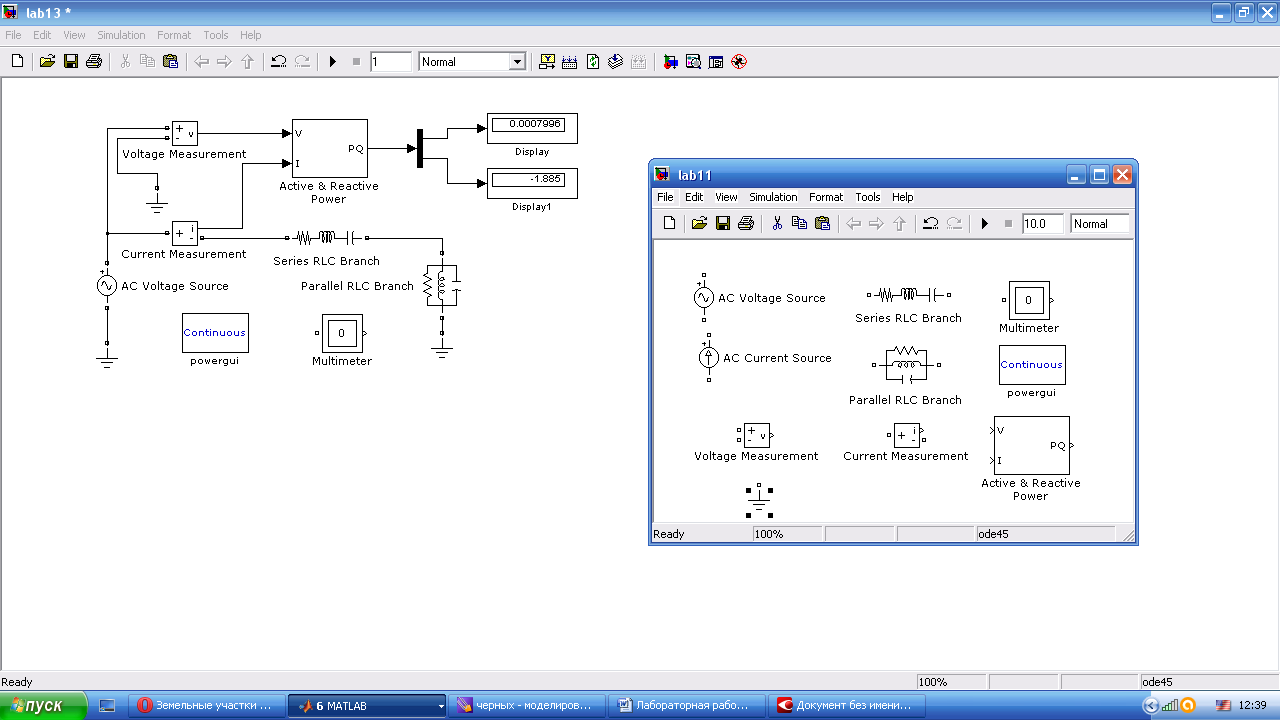Expand MATLAB taskbar group dropdown arrow
This screenshot has width=1280, height=720.
441,706
